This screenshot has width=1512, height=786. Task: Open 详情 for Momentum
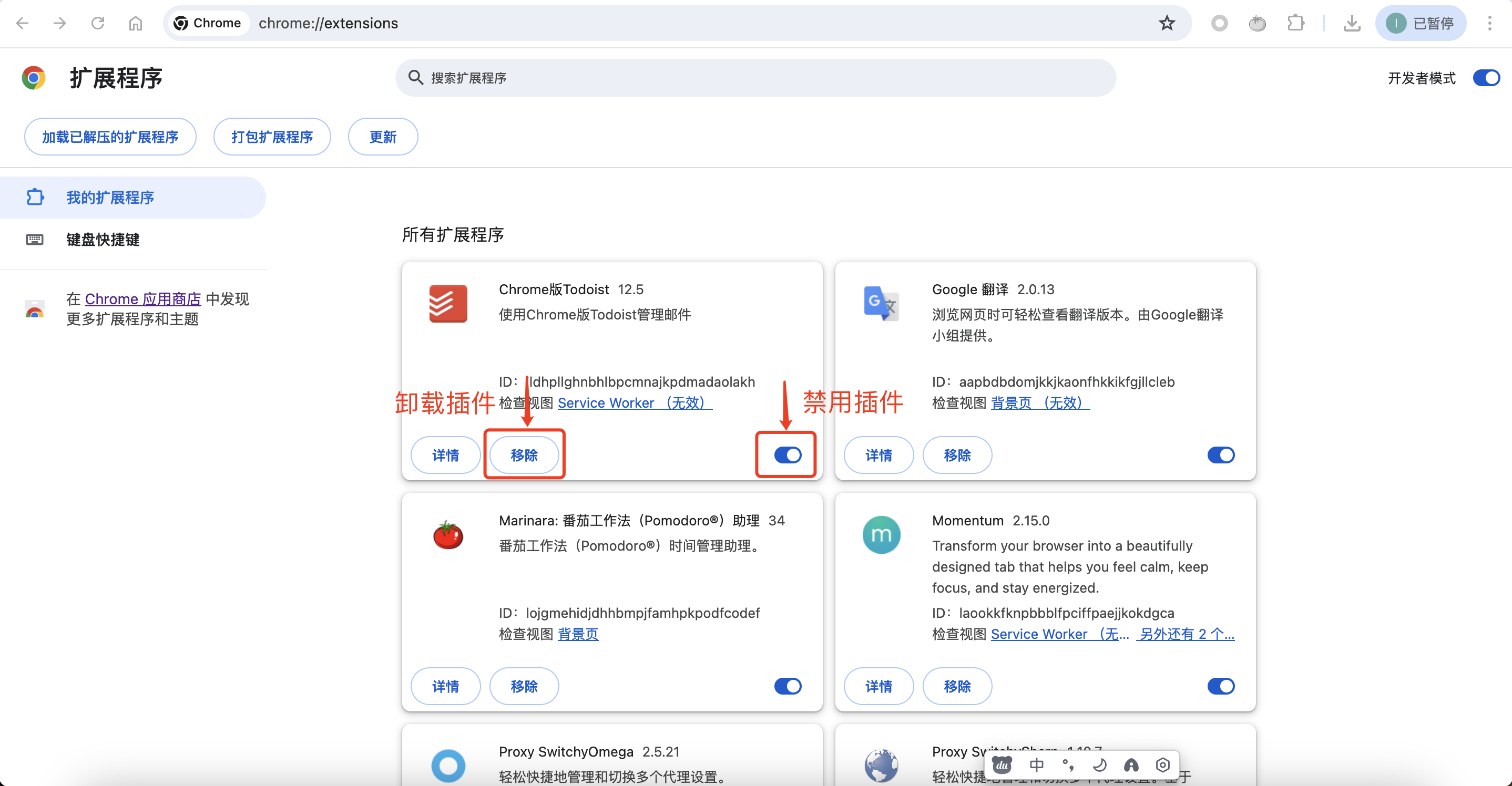point(878,686)
